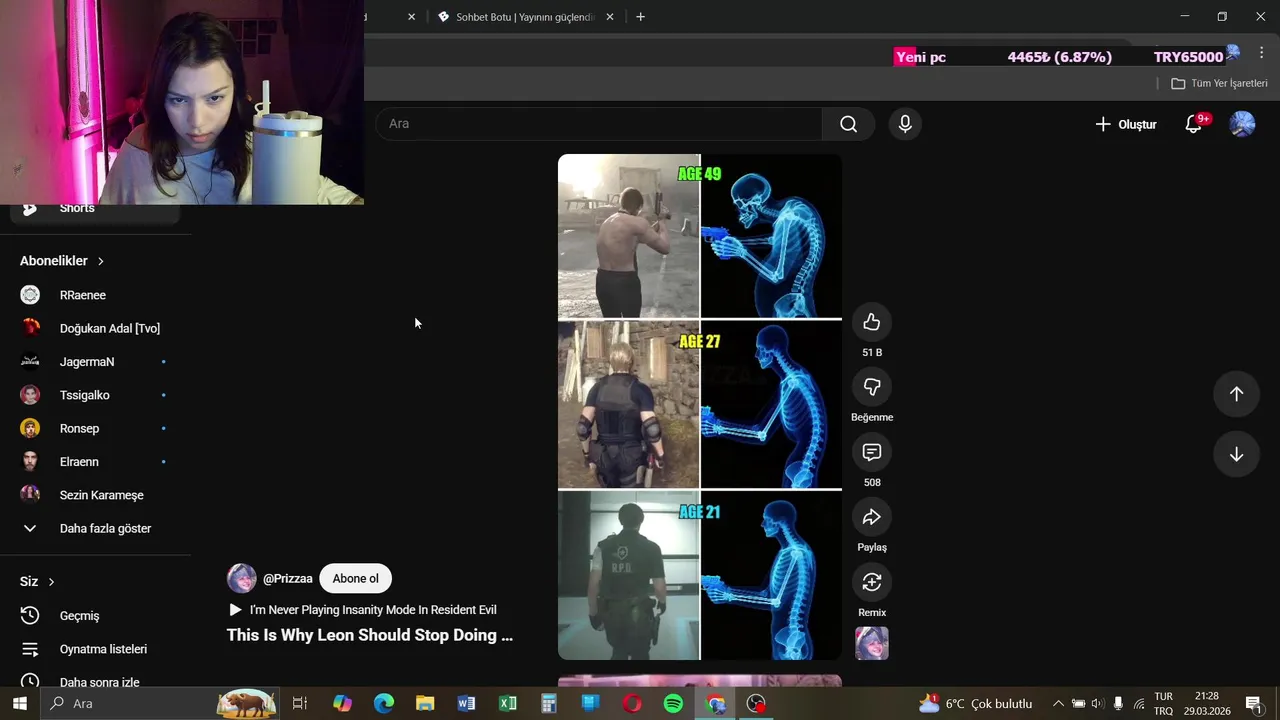Switch to the Sohbet Botu tab
Image resolution: width=1280 pixels, height=720 pixels.
[525, 17]
